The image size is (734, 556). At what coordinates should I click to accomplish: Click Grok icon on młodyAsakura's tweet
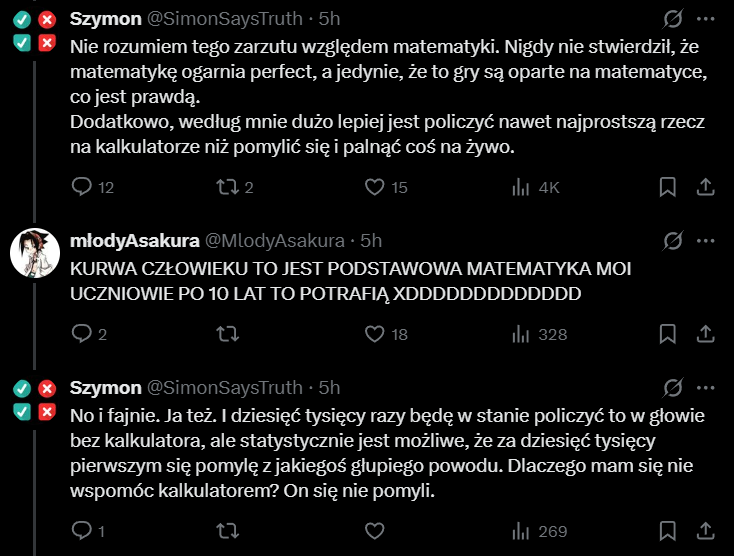(673, 240)
